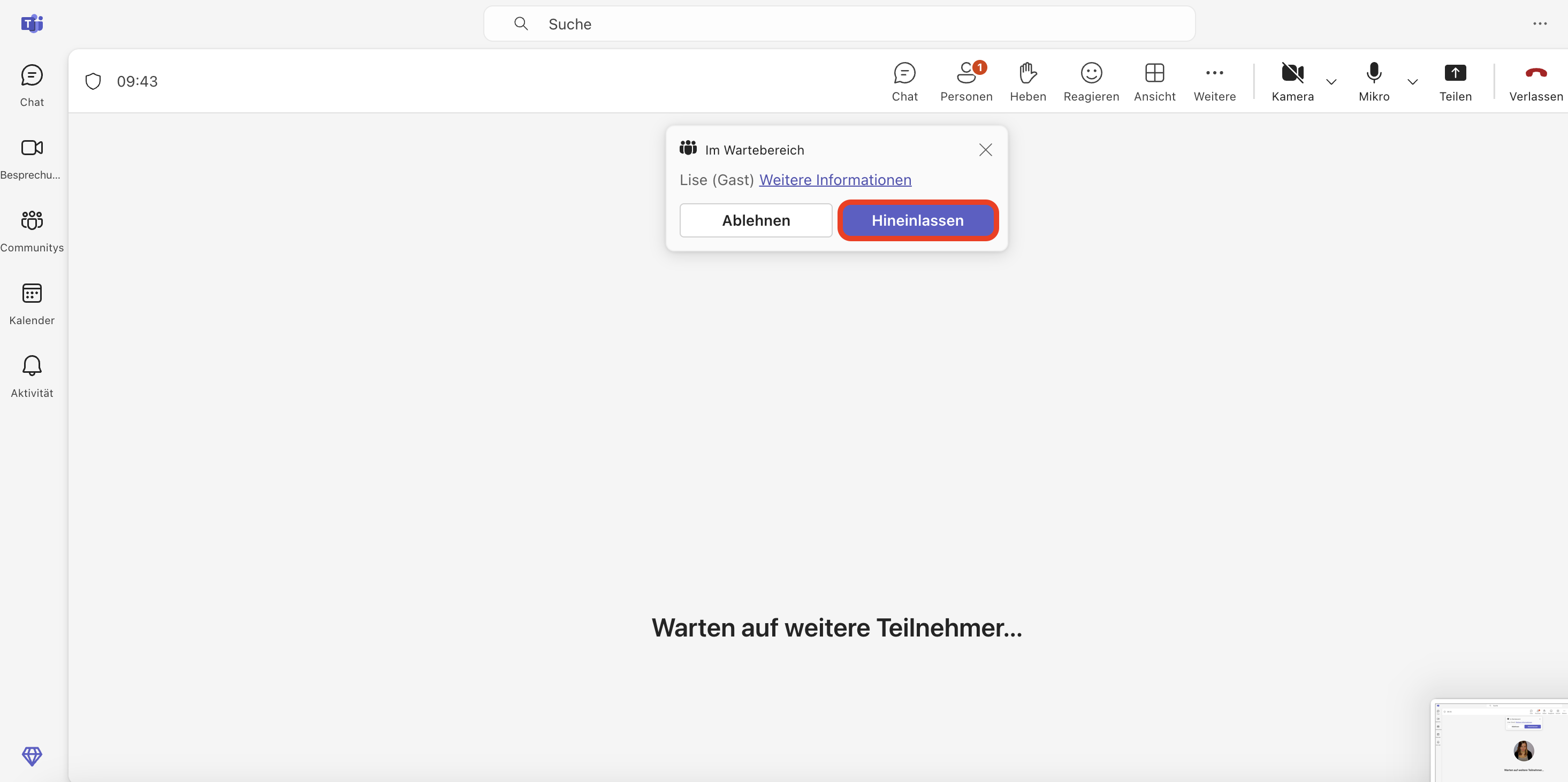1568x782 pixels.
Task: Admit Lise with Hineinlassen button
Action: (917, 220)
